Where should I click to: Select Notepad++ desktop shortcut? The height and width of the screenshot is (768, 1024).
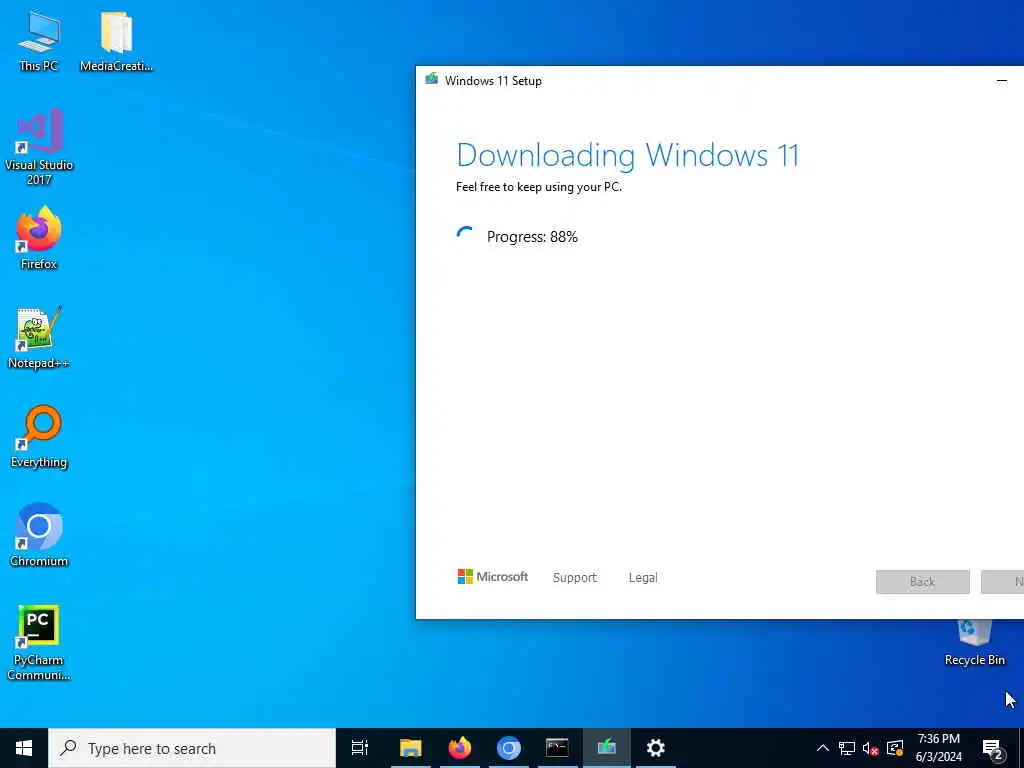pyautogui.click(x=39, y=338)
